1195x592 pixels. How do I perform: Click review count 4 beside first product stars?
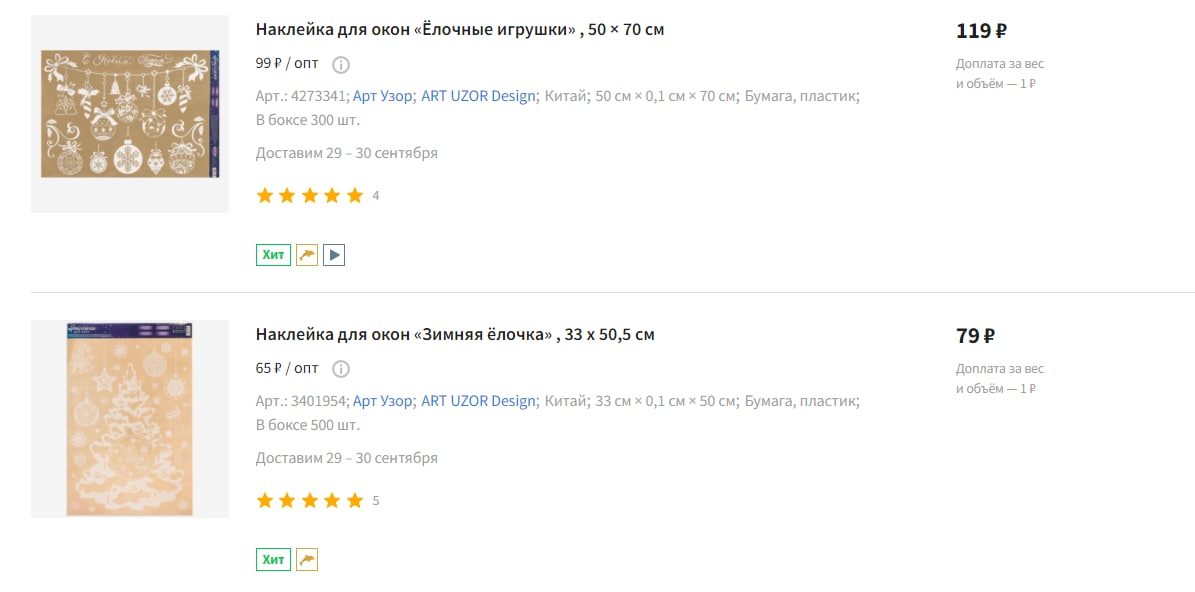[x=376, y=197]
